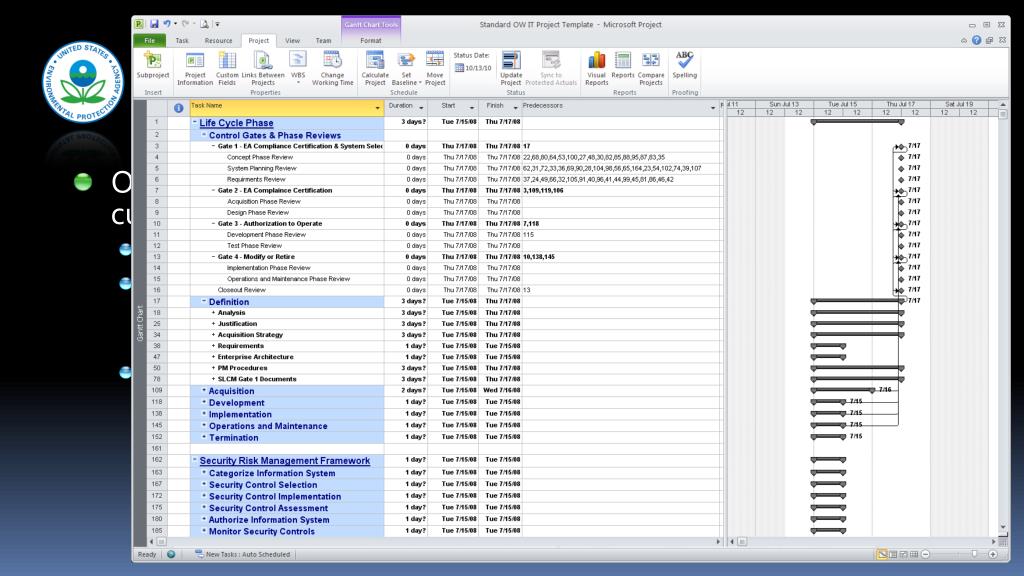Open Custom Fields settings
Image resolution: width=1024 pixels, height=576 pixels.
pos(227,69)
